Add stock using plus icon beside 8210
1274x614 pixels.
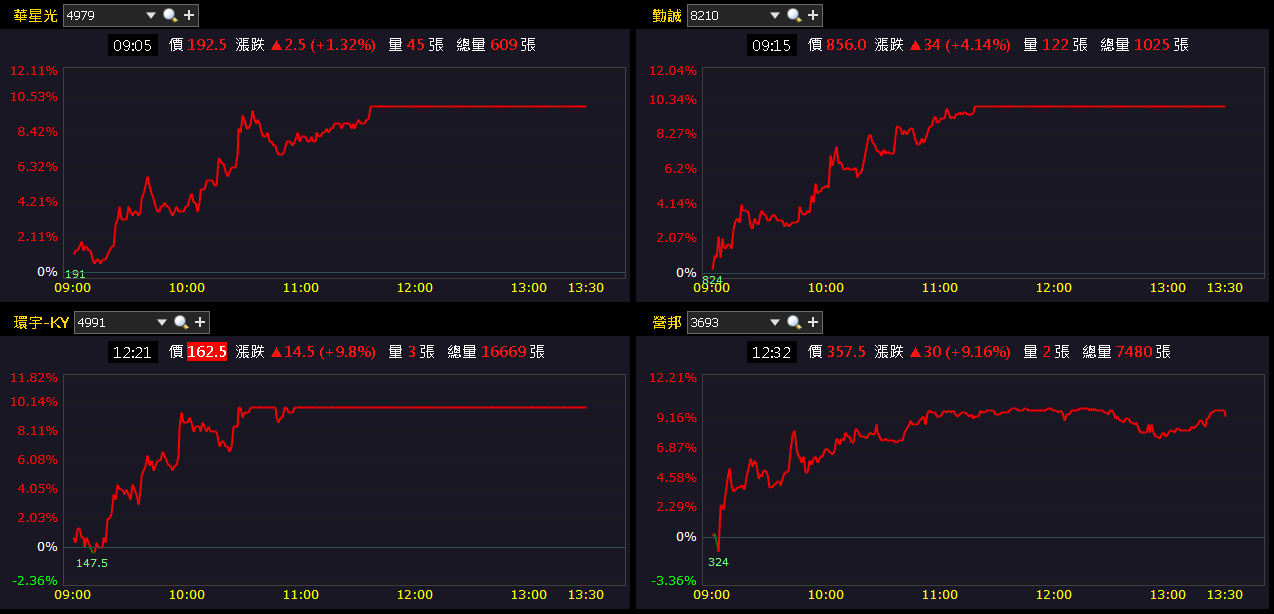[x=813, y=15]
